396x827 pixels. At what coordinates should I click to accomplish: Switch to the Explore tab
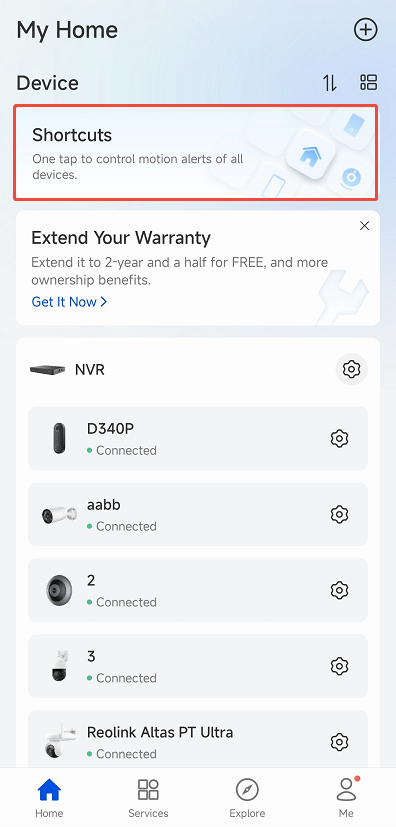click(x=247, y=798)
